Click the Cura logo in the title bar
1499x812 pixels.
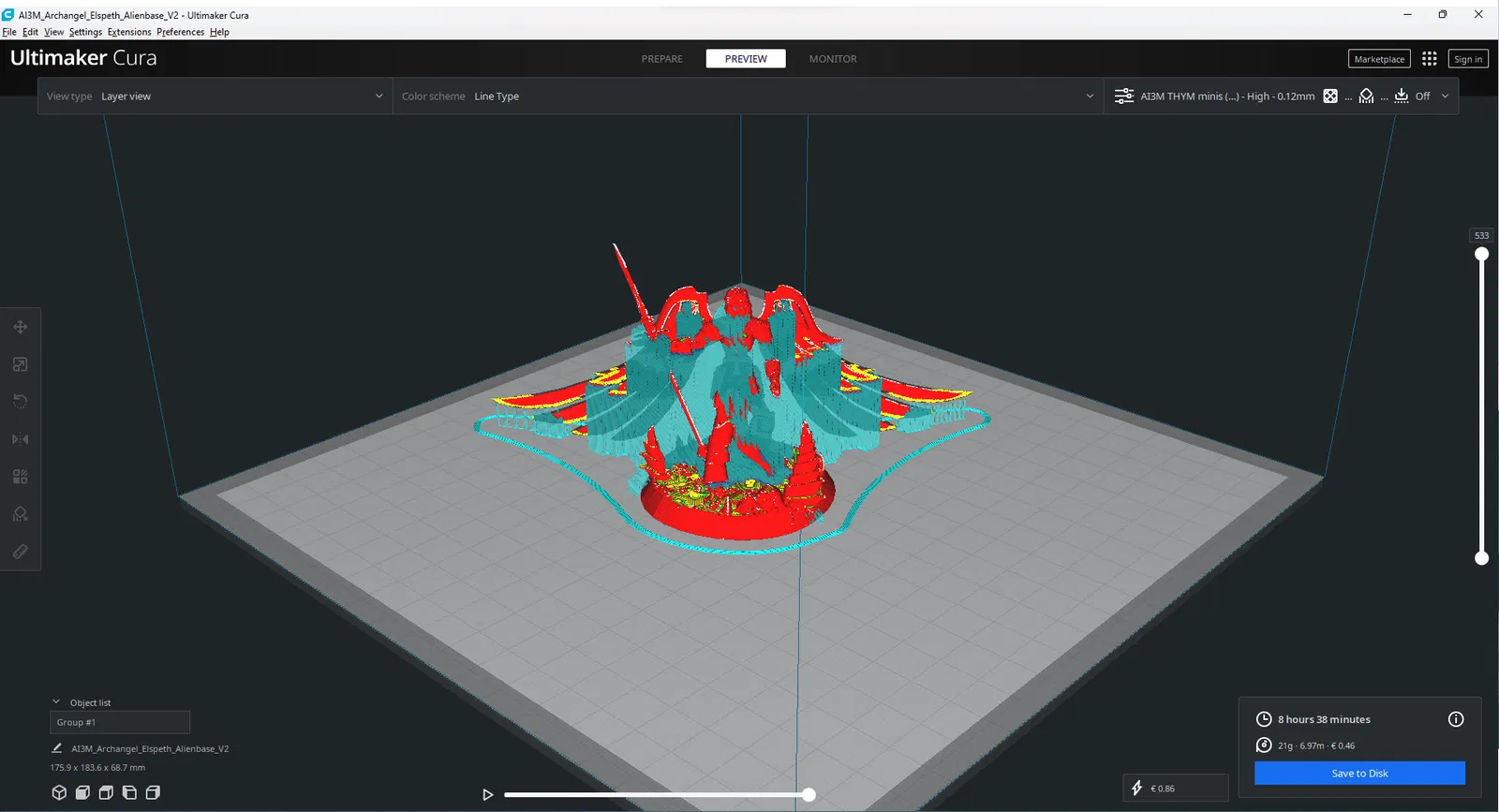click(8, 15)
